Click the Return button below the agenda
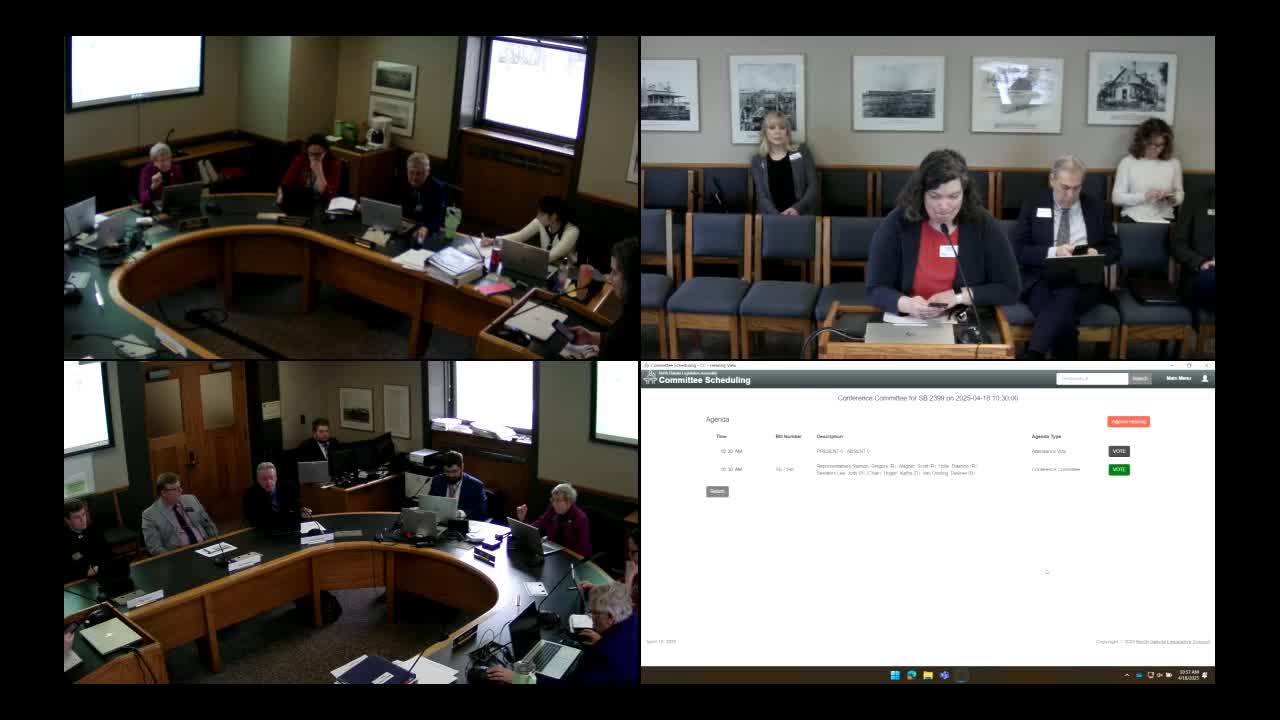 (716, 491)
